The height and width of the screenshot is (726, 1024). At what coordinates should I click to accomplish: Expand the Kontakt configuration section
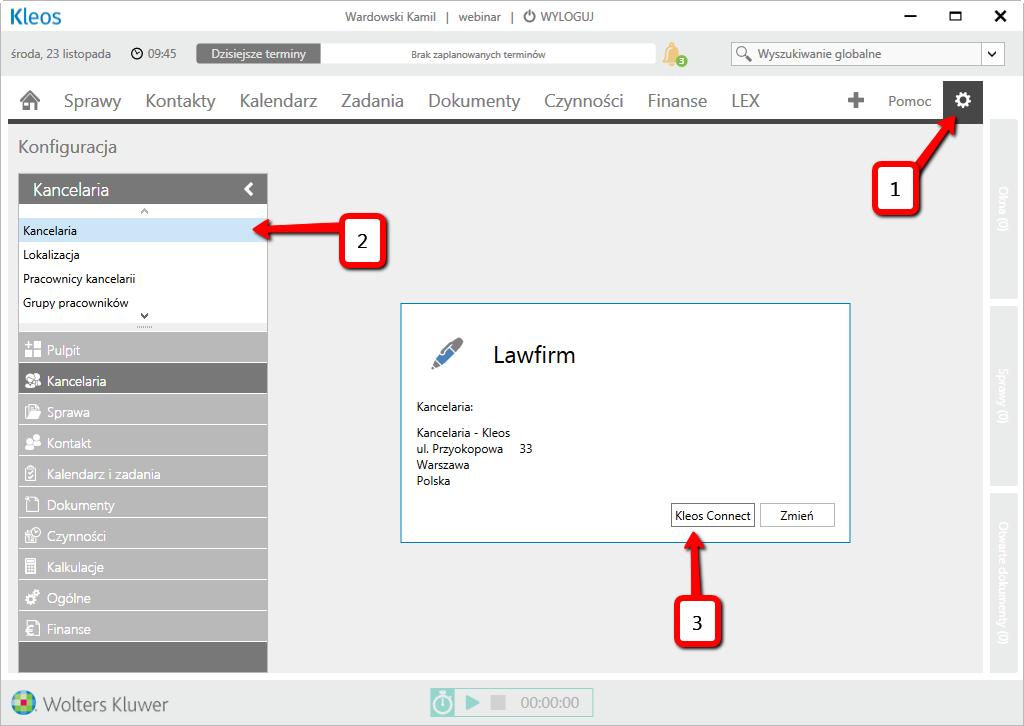coord(143,443)
